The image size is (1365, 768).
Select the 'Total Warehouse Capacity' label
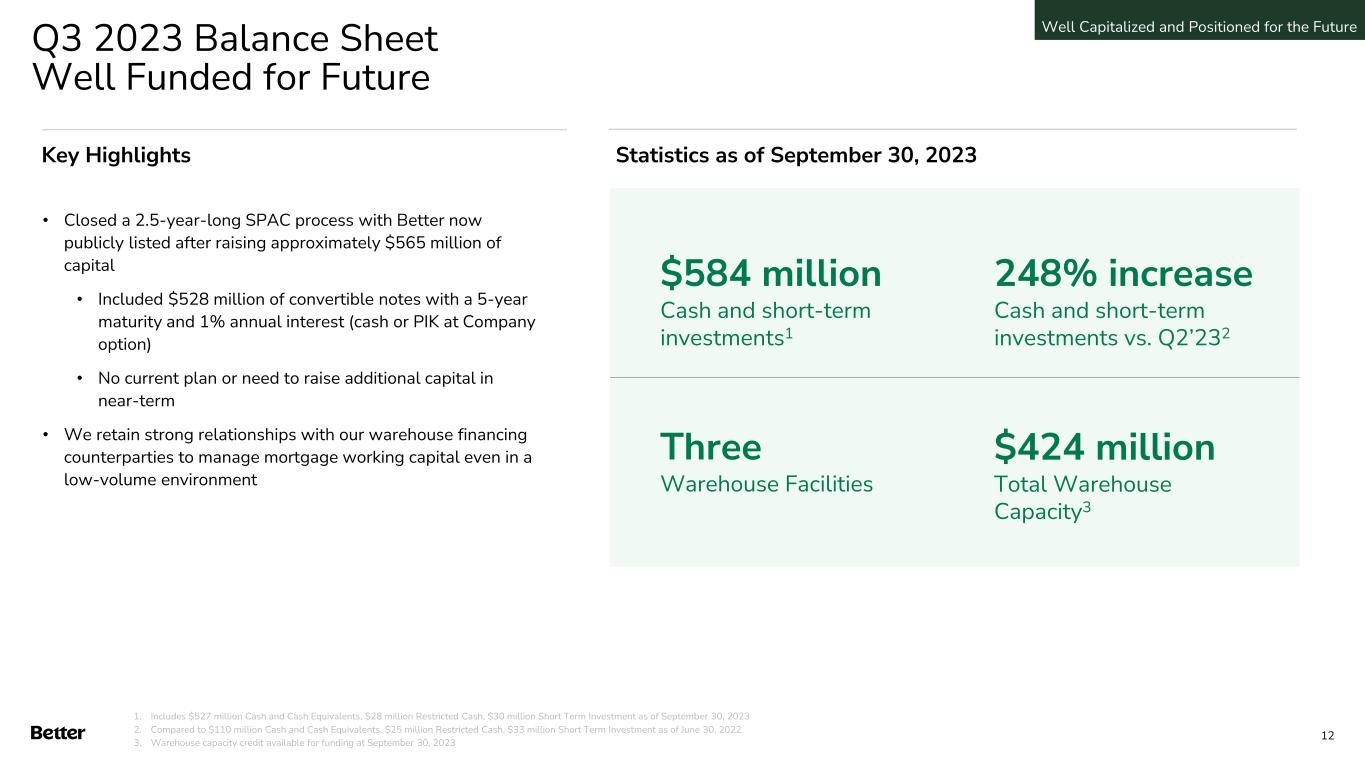pyautogui.click(x=1082, y=498)
